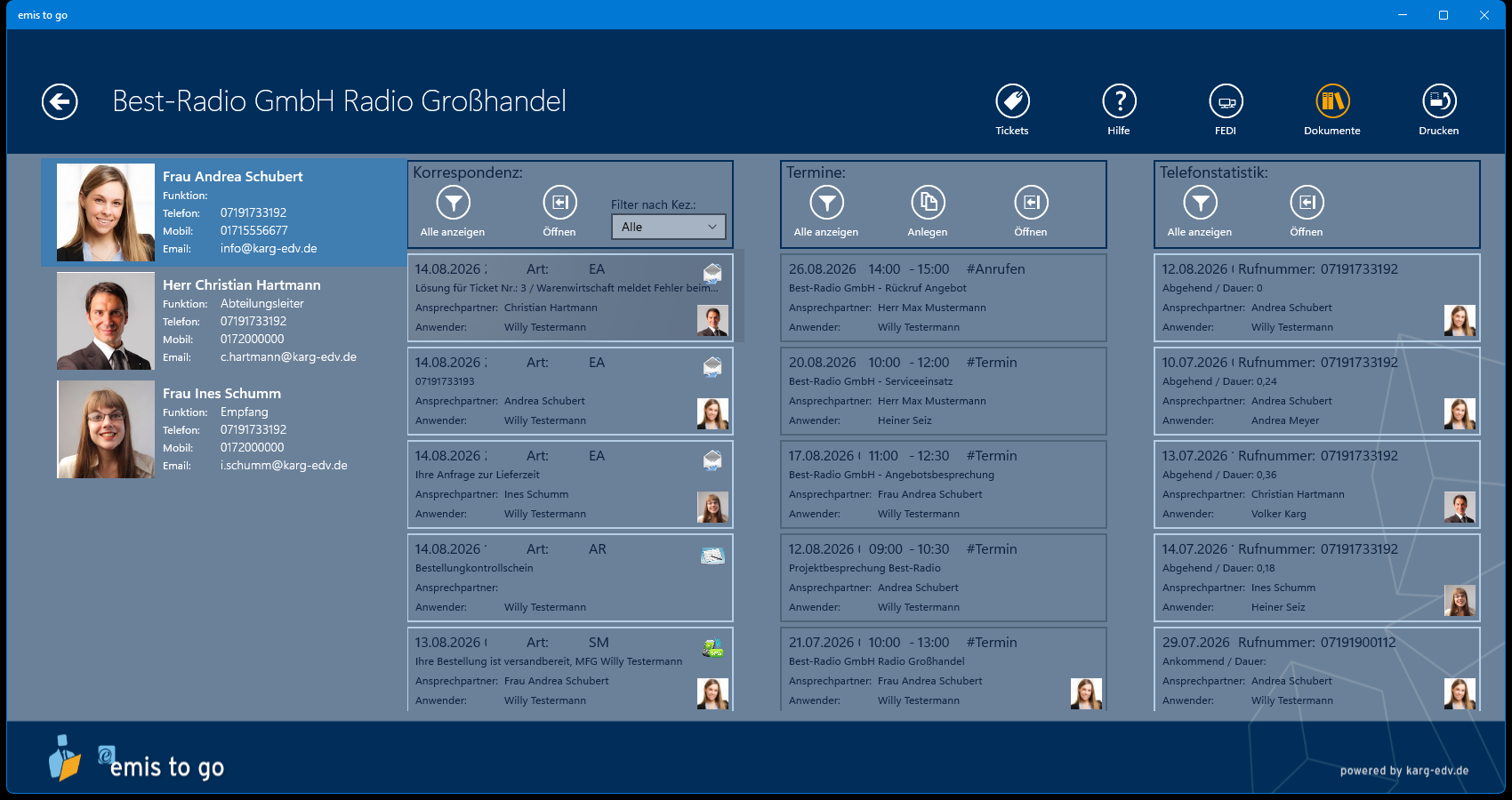This screenshot has width=1512, height=800.
Task: Go back with the arrow icon
Action: pos(60,101)
